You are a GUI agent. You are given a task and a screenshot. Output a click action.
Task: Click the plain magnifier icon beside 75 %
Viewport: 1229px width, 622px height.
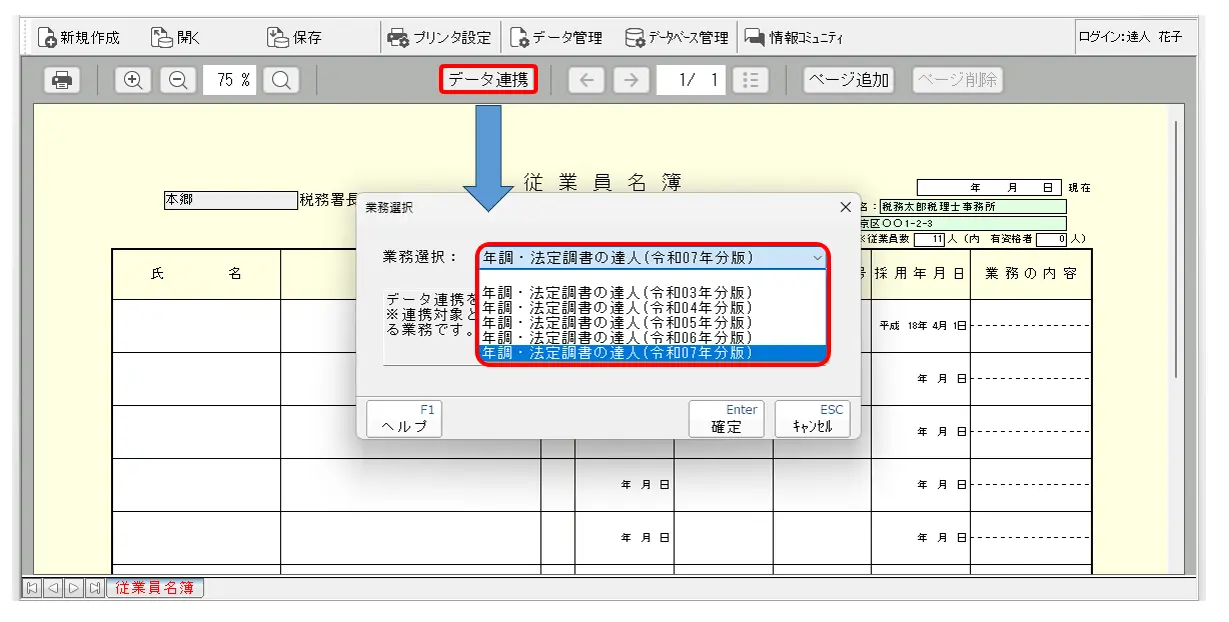click(281, 81)
